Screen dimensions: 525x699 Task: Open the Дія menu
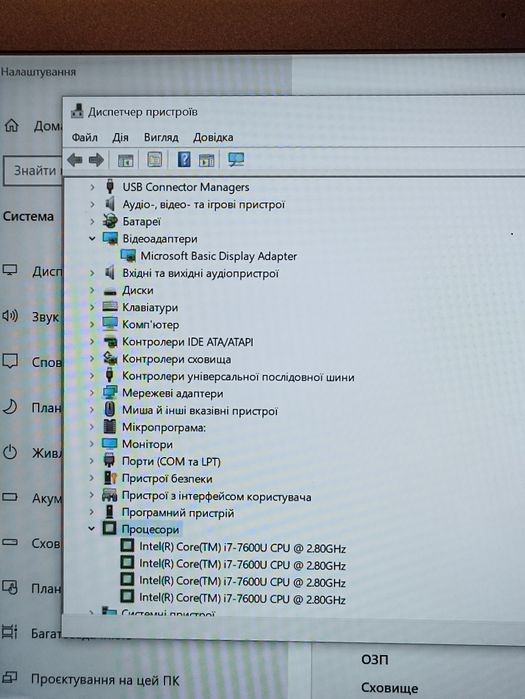(x=120, y=137)
